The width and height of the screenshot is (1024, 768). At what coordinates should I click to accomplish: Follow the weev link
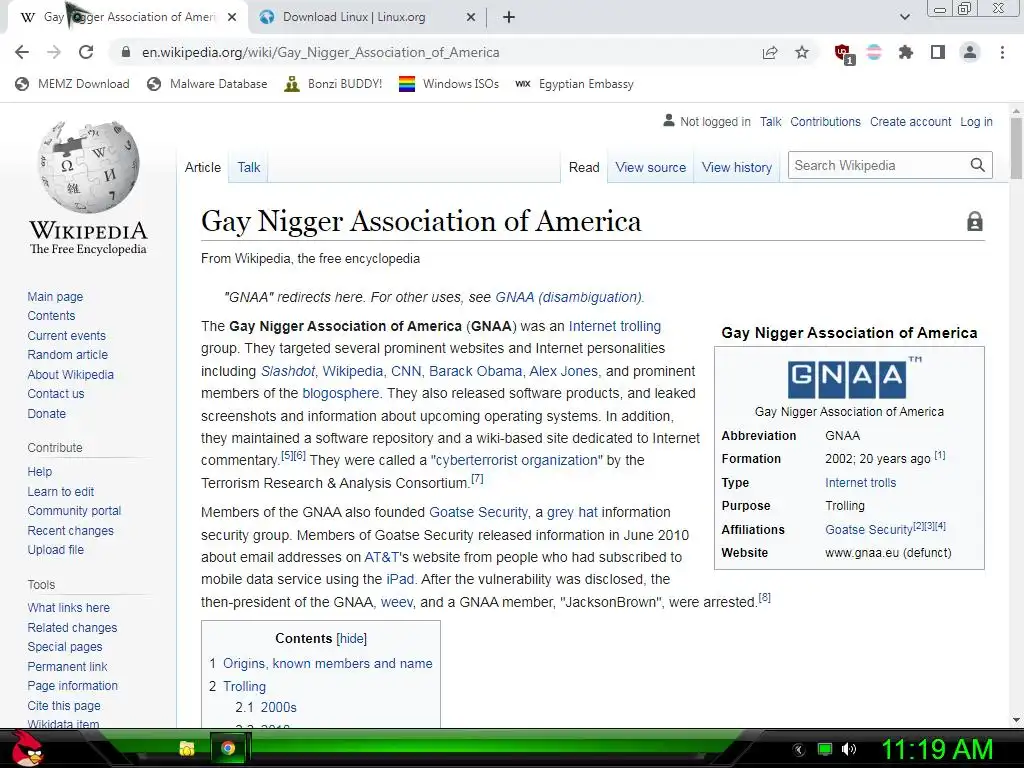point(397,601)
